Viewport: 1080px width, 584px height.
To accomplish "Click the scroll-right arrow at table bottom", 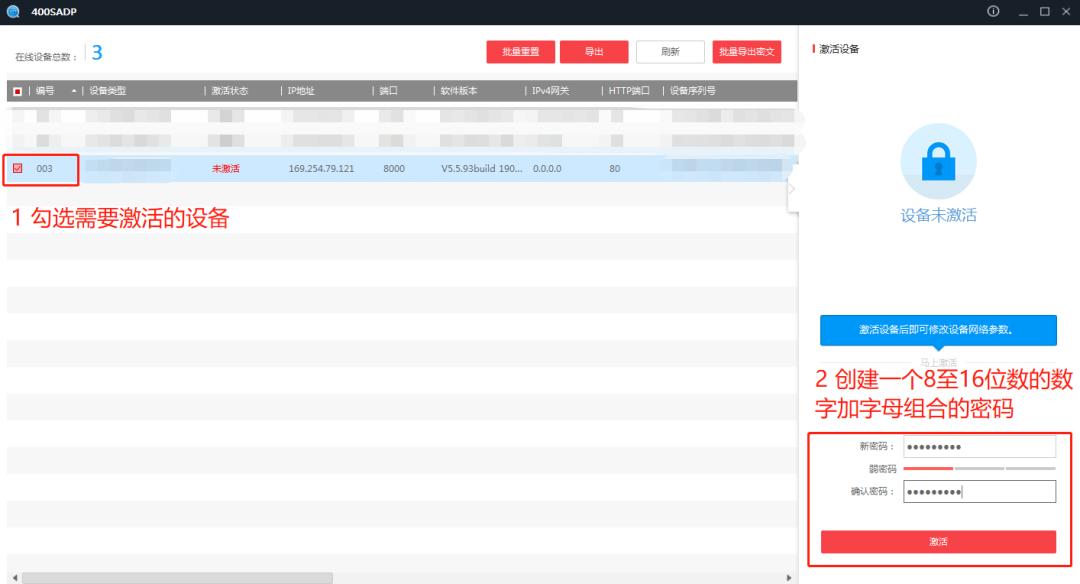I will [x=790, y=578].
